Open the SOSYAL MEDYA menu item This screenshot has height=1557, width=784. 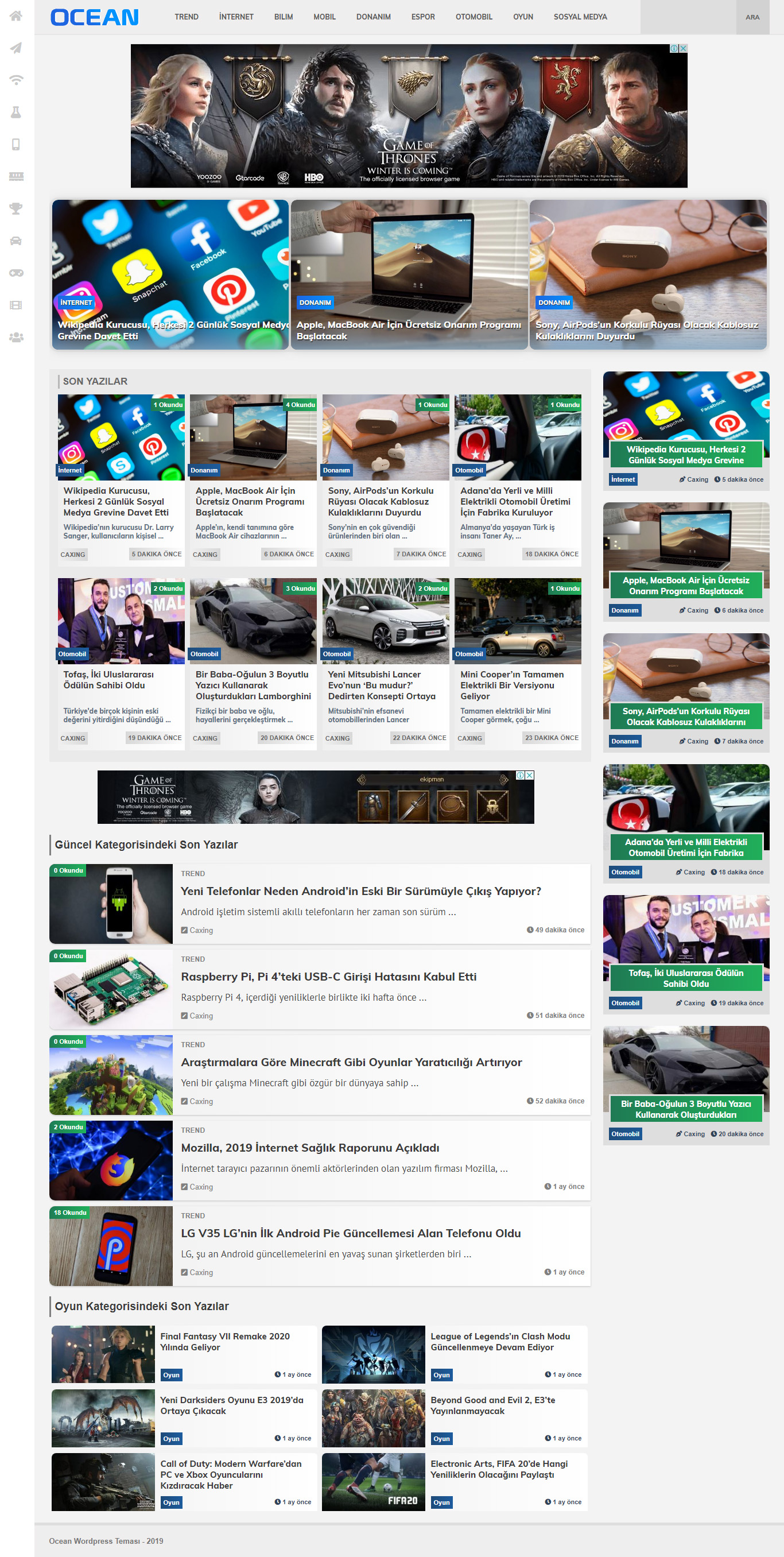coord(580,17)
